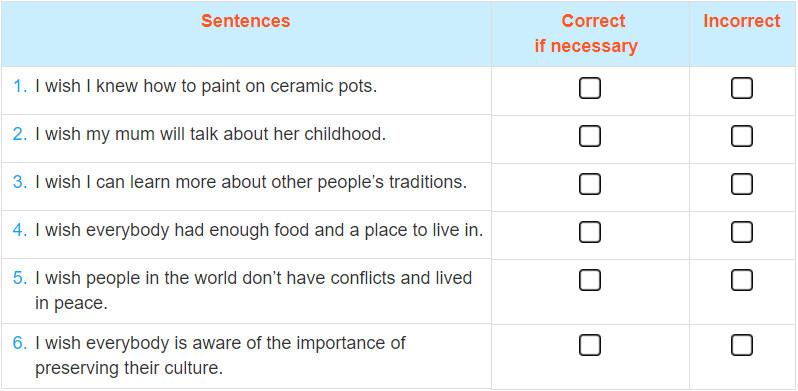Check Correct box for sentence 3 about traditions
Viewport: 798px width, 391px height.
(x=589, y=184)
